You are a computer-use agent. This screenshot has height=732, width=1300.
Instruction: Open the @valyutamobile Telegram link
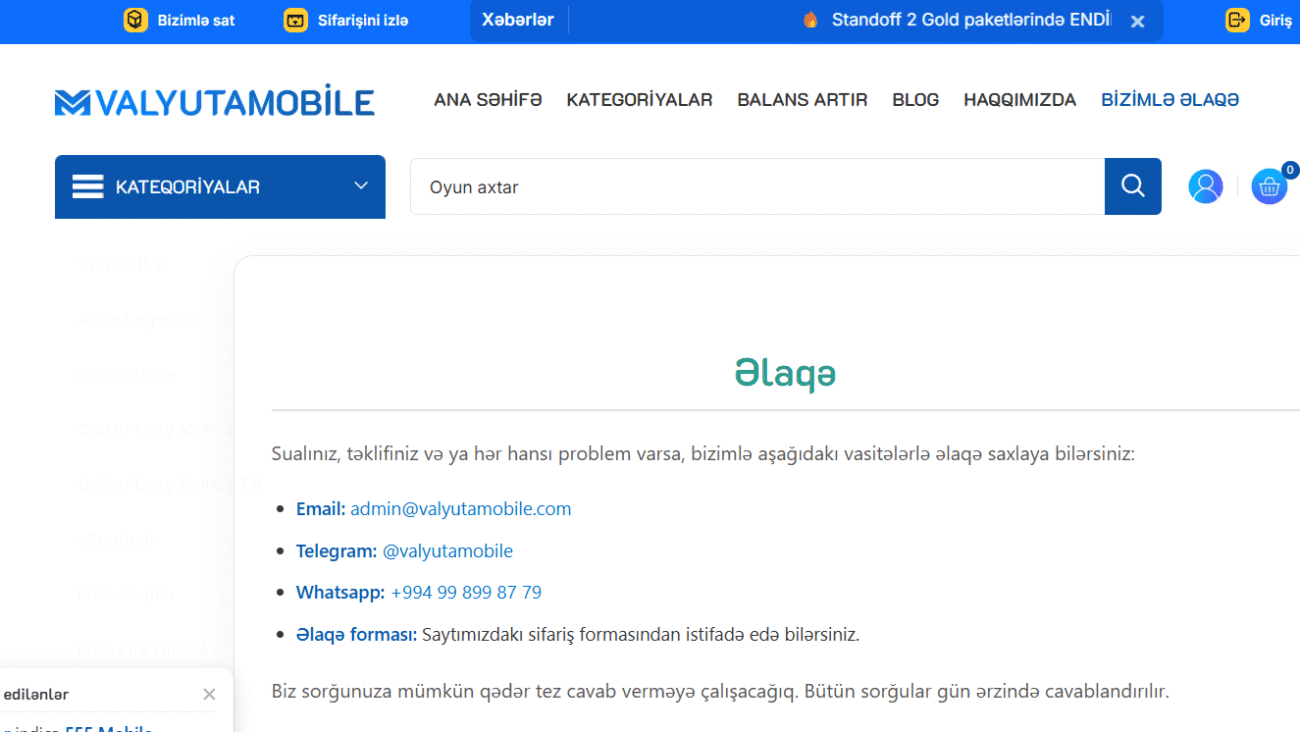click(x=447, y=551)
